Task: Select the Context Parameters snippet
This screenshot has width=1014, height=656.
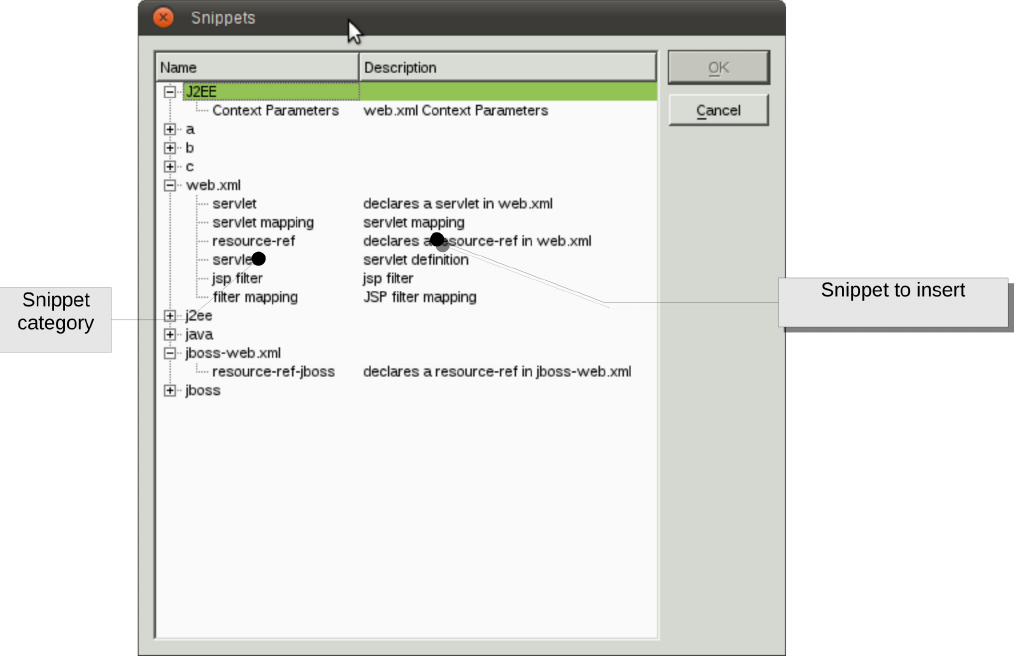Action: (x=275, y=111)
